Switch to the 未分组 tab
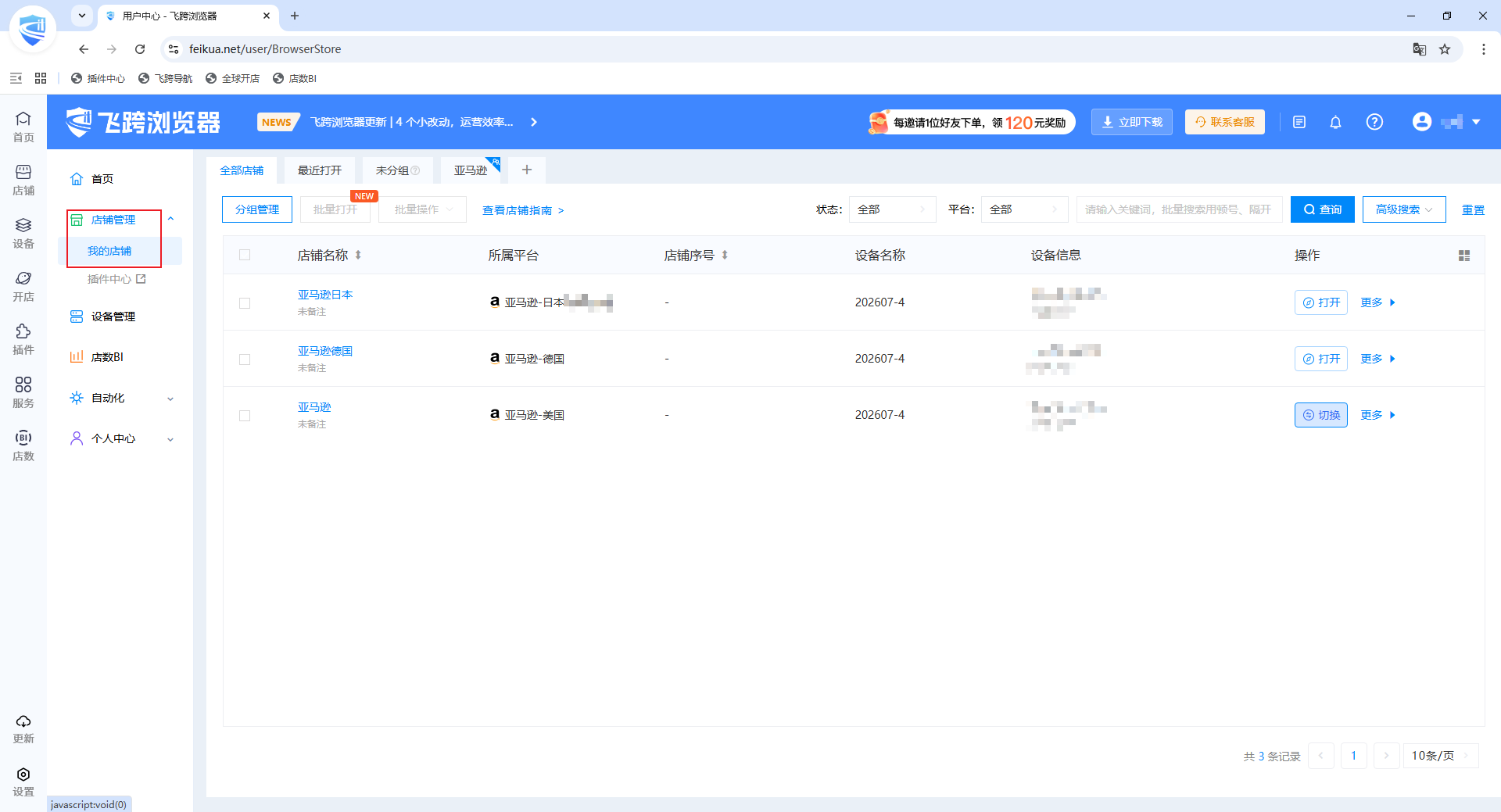 (x=397, y=170)
